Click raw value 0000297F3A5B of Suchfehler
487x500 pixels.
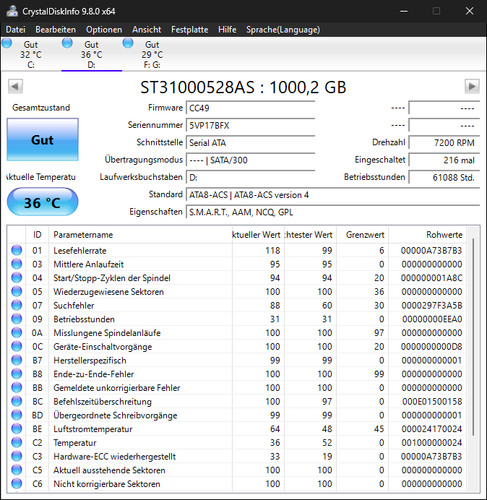[x=431, y=305]
